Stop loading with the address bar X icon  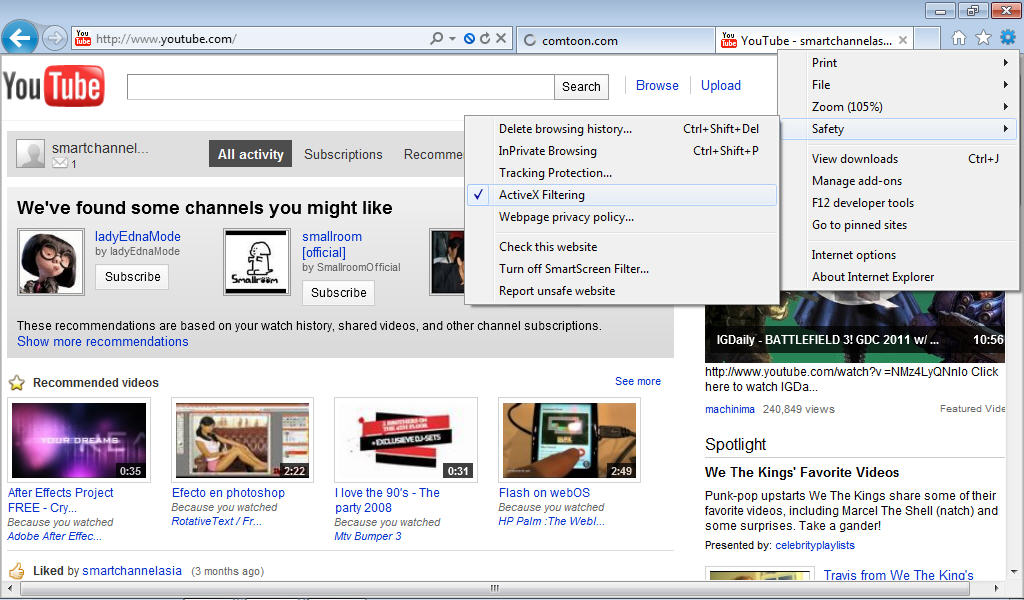pyautogui.click(x=501, y=39)
